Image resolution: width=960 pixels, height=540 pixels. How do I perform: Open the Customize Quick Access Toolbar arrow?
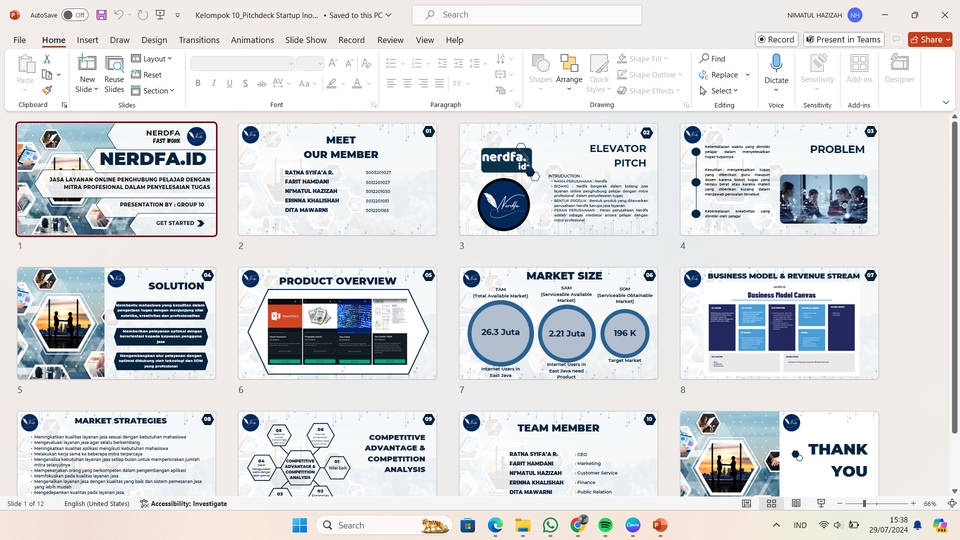[178, 15]
